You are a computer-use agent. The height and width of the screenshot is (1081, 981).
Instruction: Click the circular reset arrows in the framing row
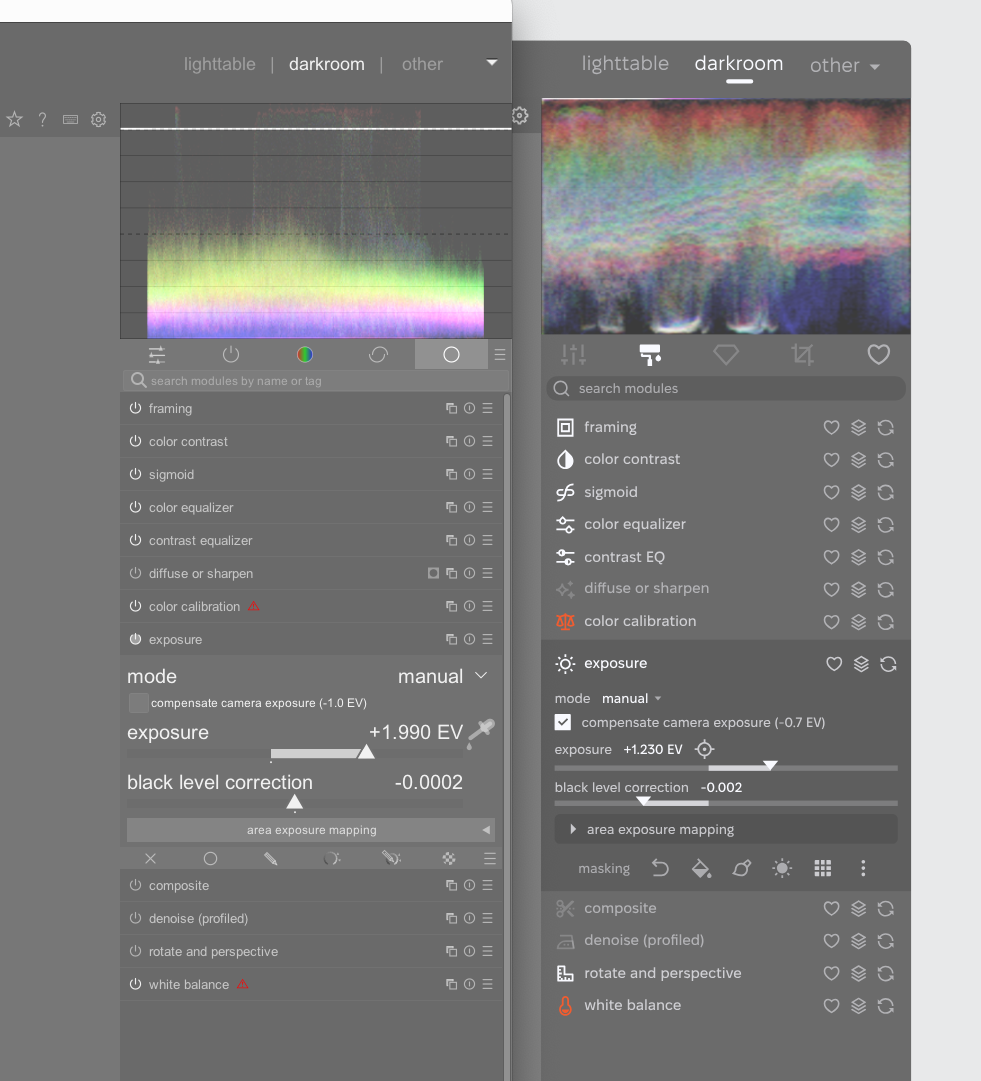click(x=885, y=428)
